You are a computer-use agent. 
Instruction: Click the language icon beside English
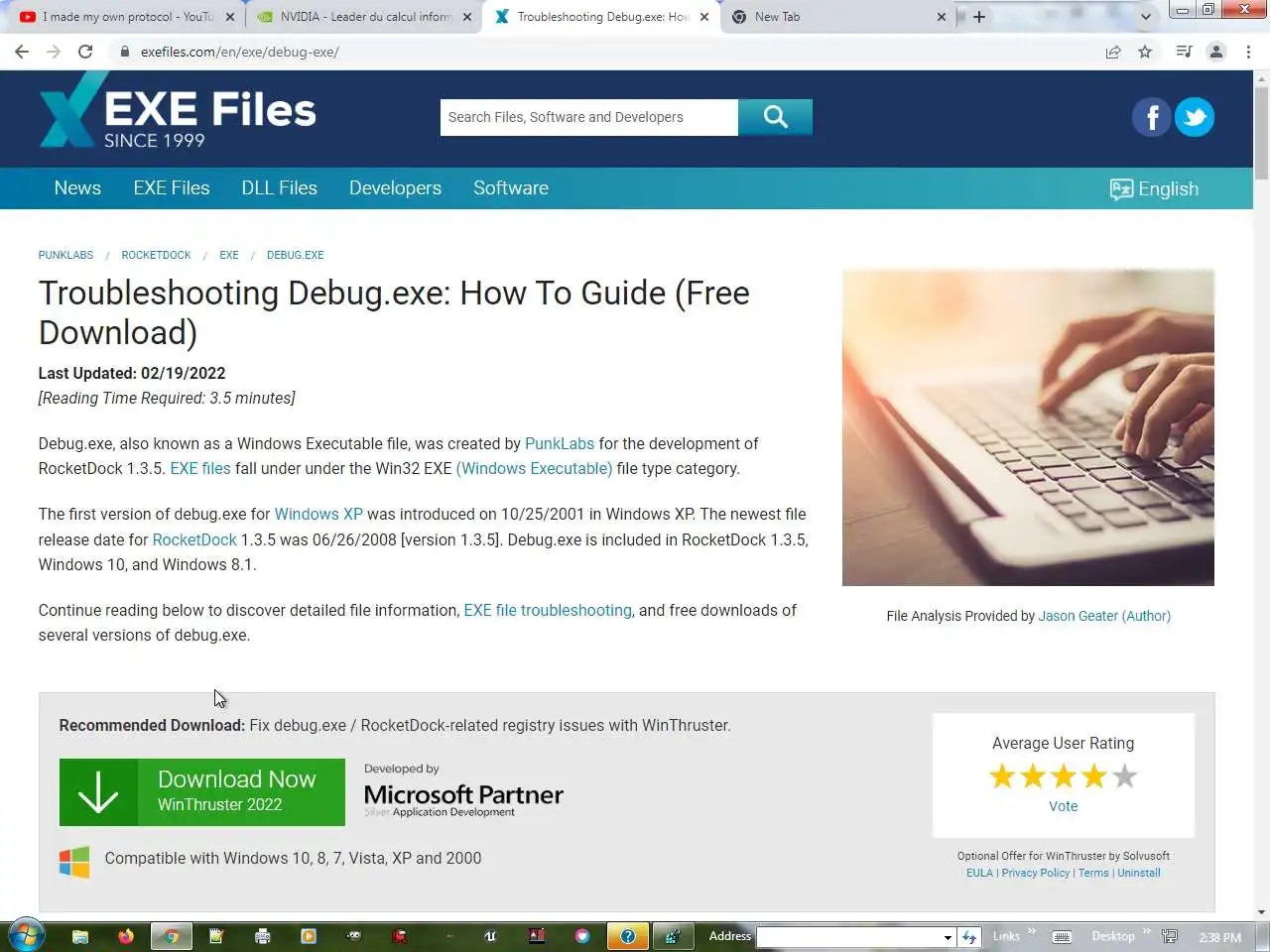[1121, 189]
